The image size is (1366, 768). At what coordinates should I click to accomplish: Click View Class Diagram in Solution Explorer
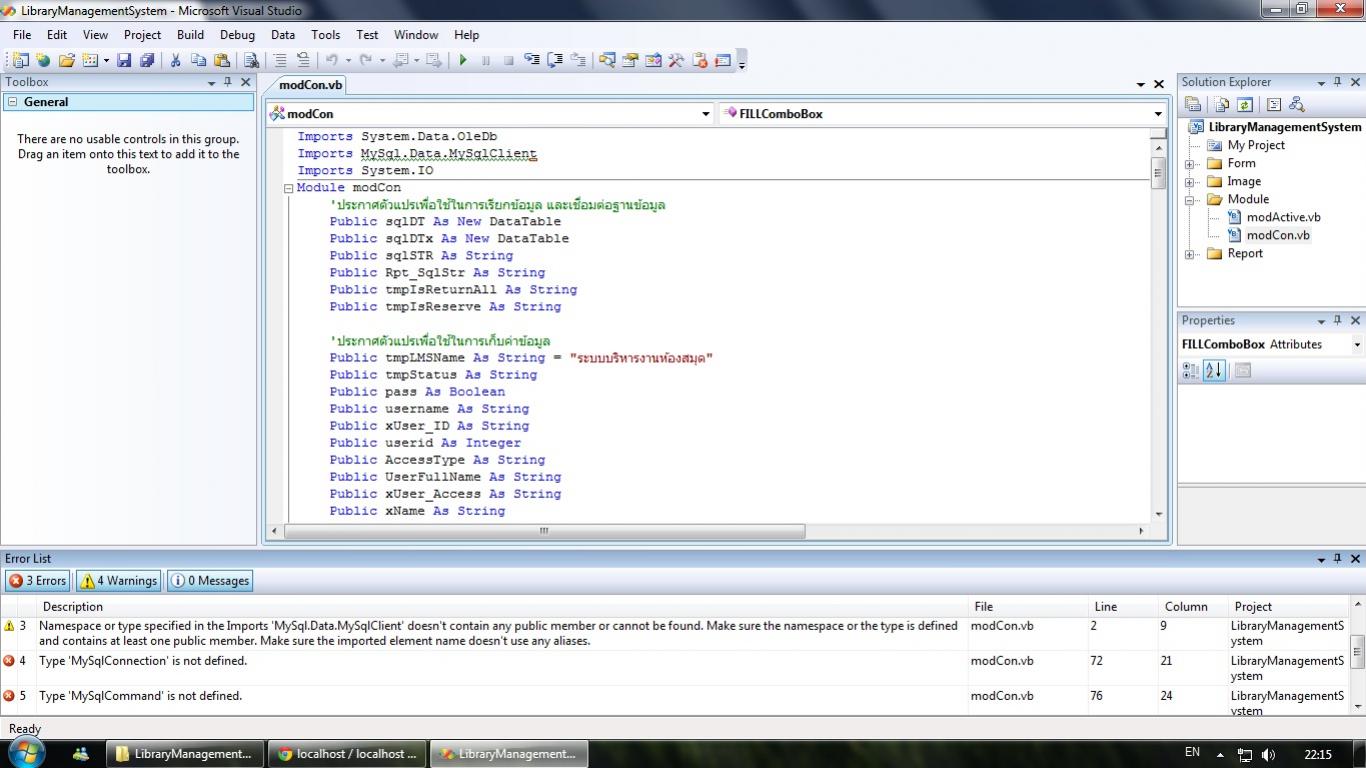tap(1297, 104)
